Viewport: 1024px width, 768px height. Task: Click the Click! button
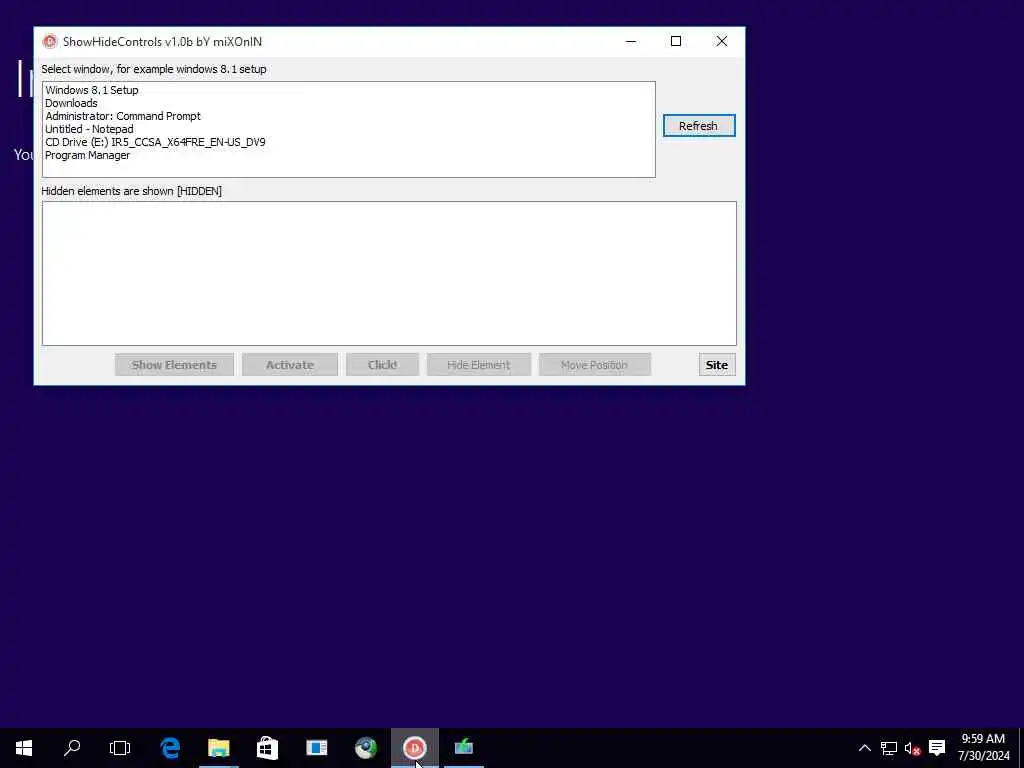click(383, 365)
